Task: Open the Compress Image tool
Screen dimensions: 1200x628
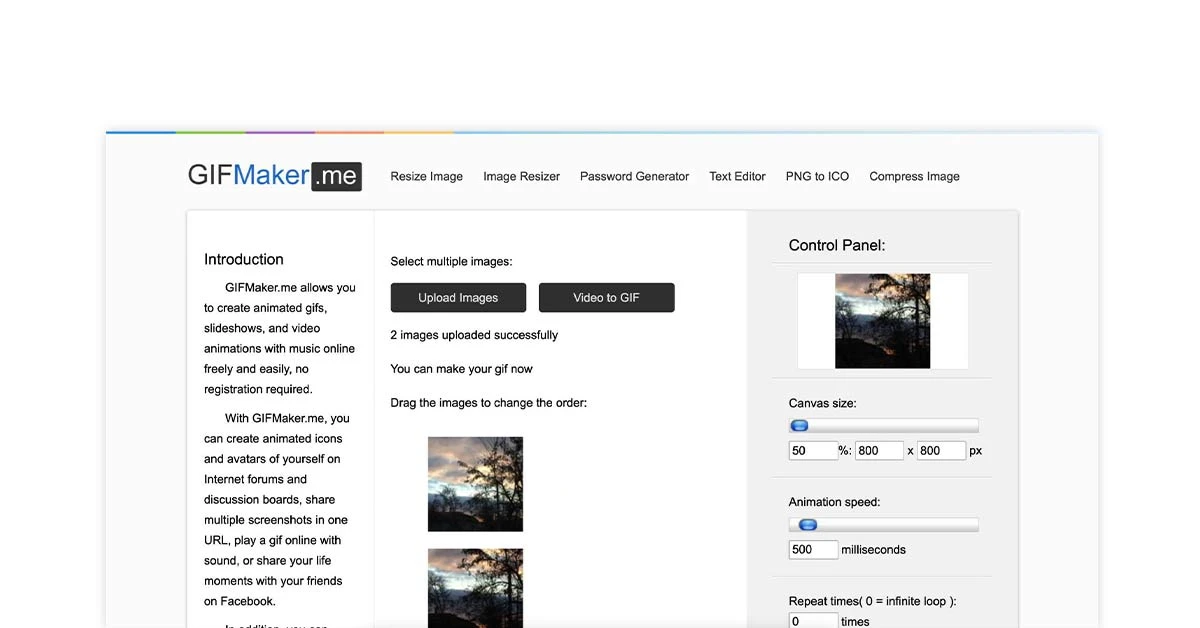Action: pos(913,176)
